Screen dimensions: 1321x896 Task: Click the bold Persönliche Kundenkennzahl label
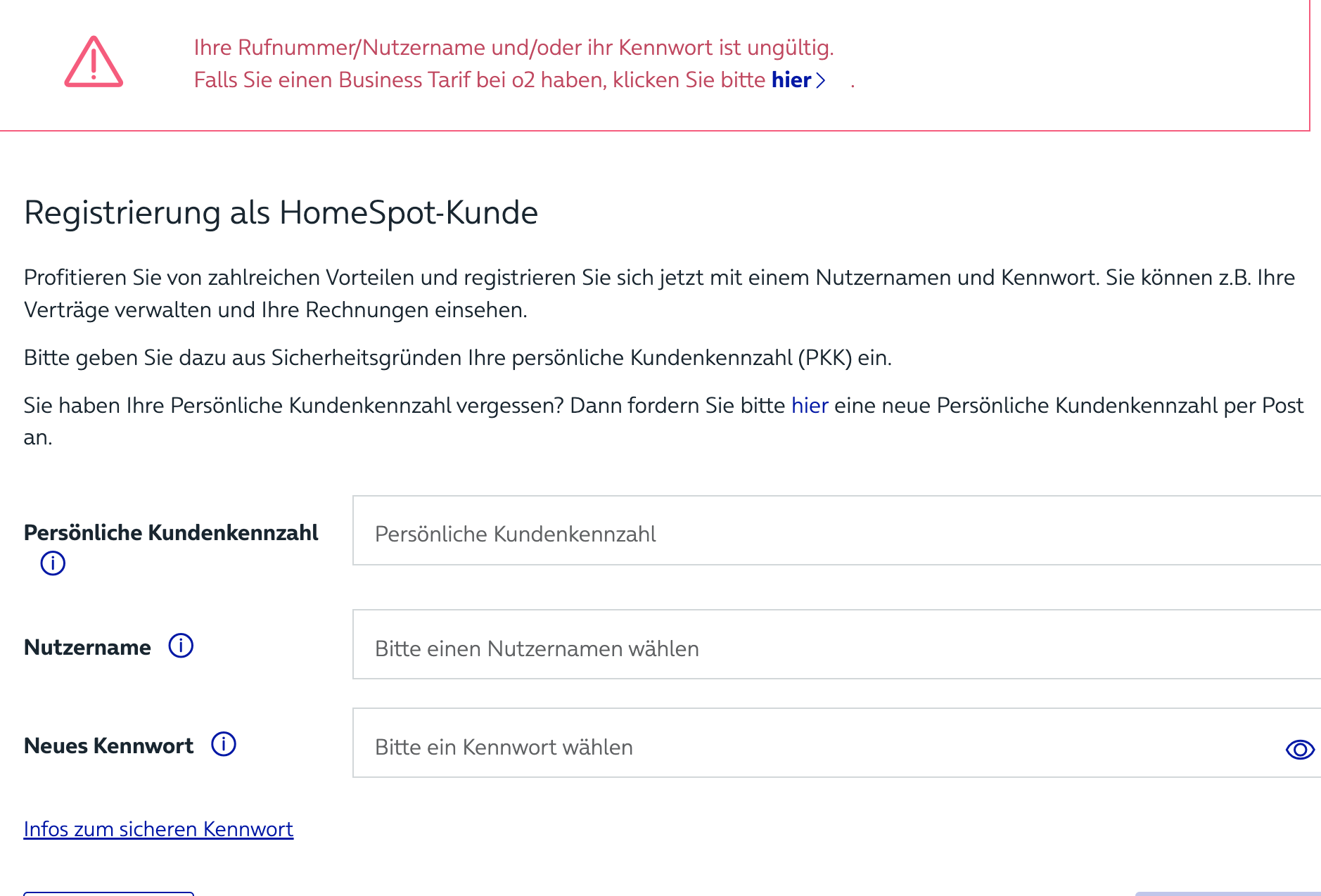pos(171,533)
